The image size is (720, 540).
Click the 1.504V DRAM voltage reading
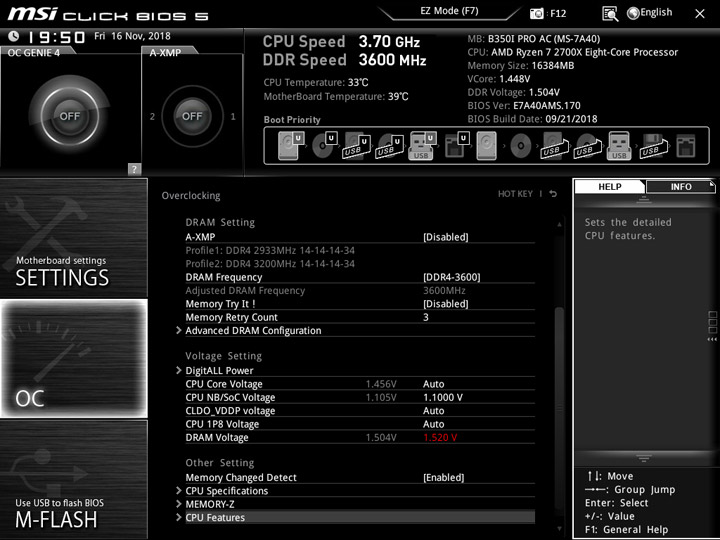(381, 437)
